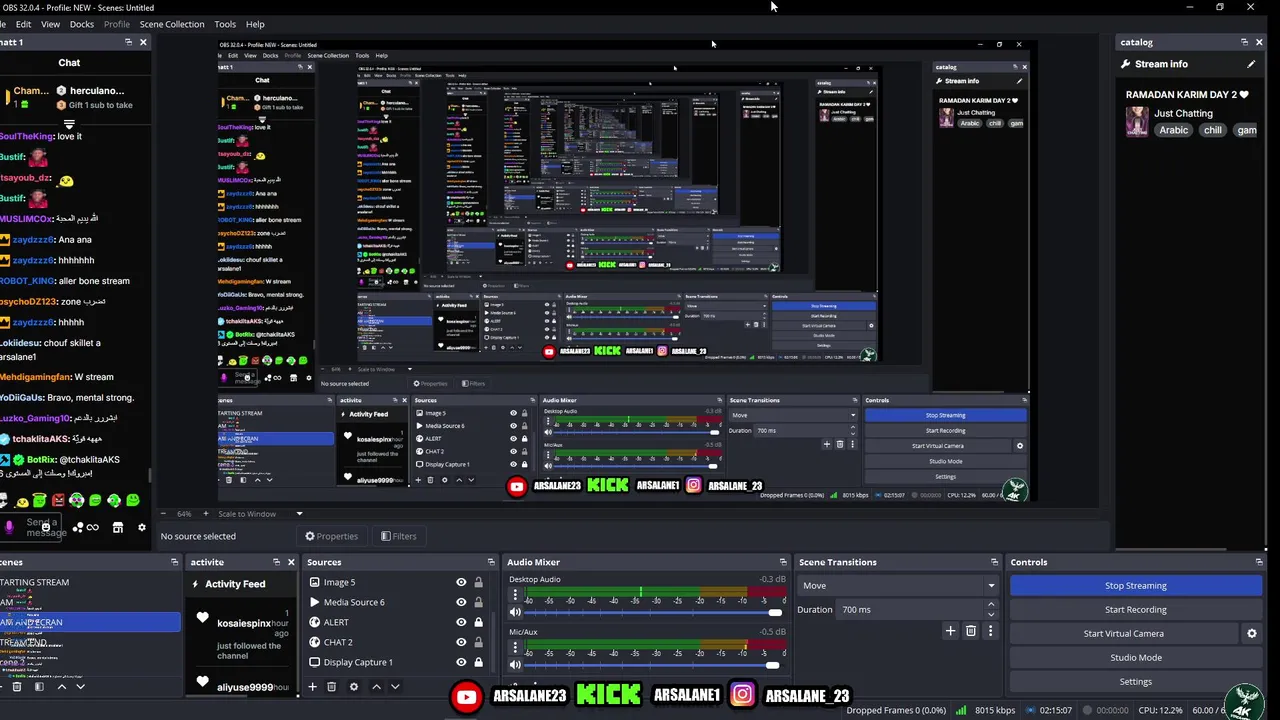1280x720 pixels.
Task: Add a new source with plus icon
Action: (x=313, y=687)
